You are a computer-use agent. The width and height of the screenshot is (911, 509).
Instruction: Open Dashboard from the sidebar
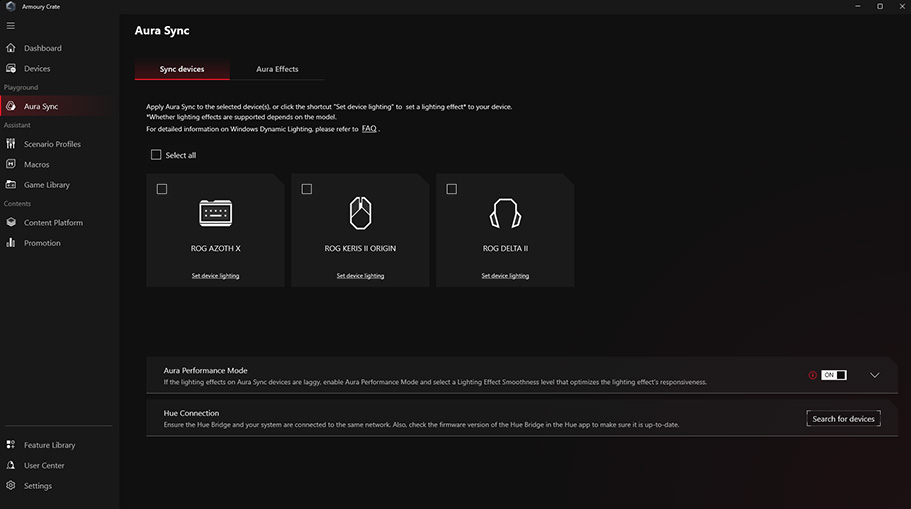[x=42, y=48]
